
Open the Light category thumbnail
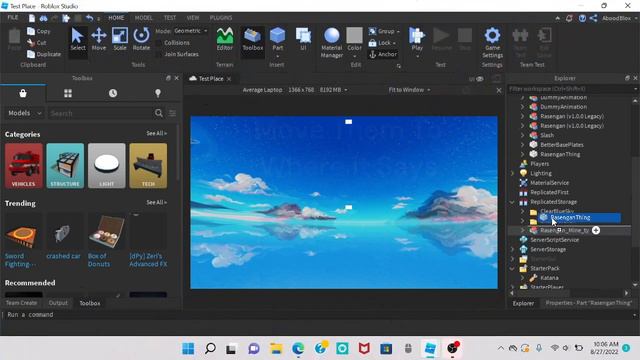107,165
